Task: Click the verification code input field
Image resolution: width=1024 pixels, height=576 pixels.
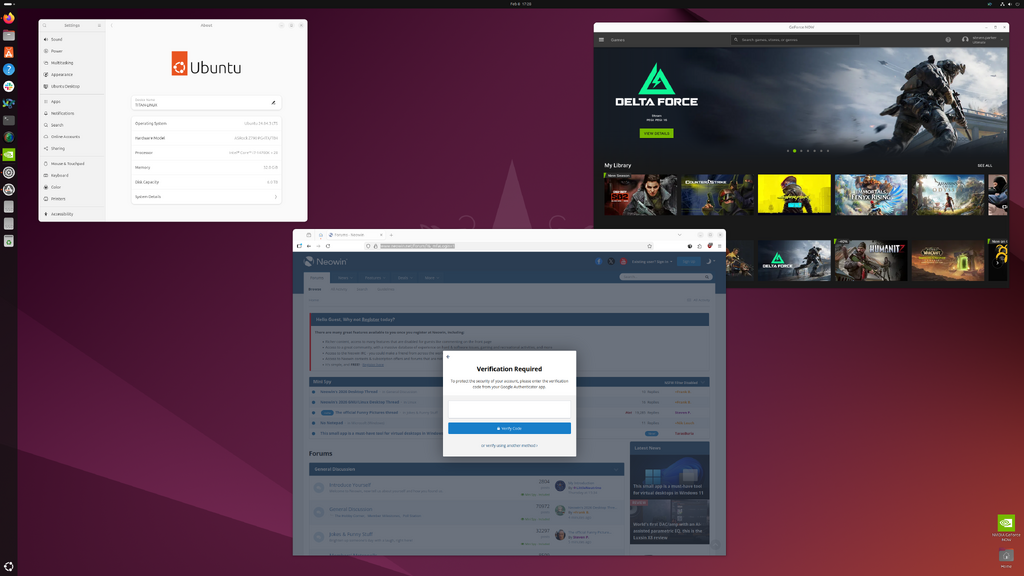Action: [x=509, y=409]
